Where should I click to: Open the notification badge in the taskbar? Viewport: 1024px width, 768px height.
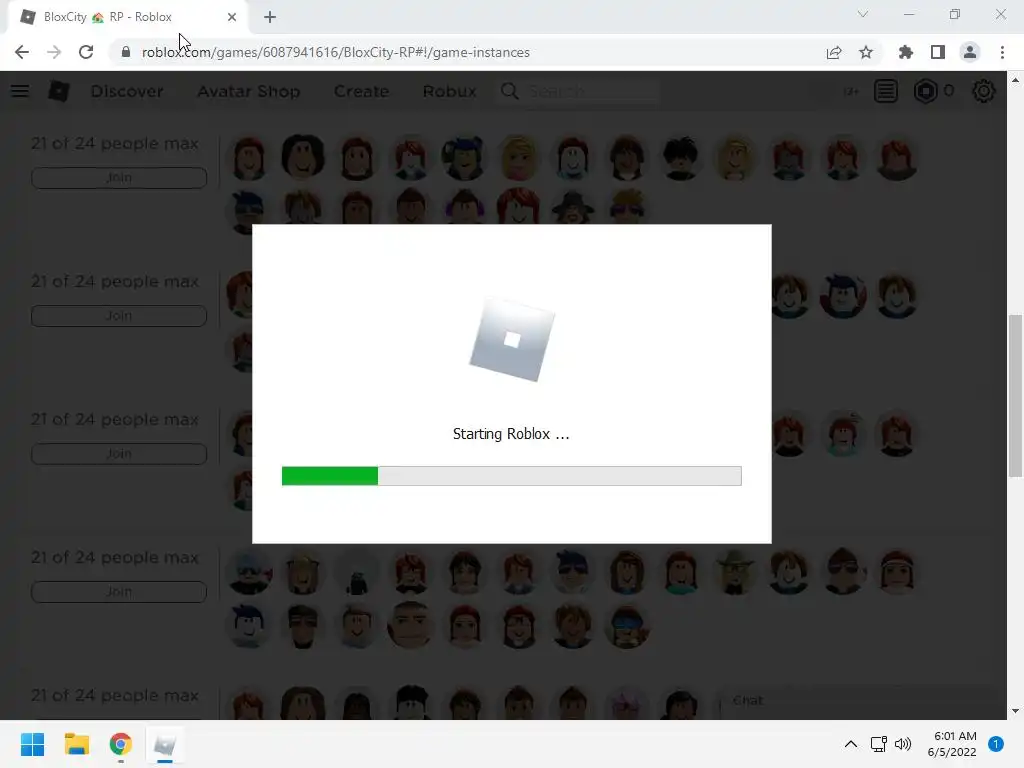tap(995, 744)
